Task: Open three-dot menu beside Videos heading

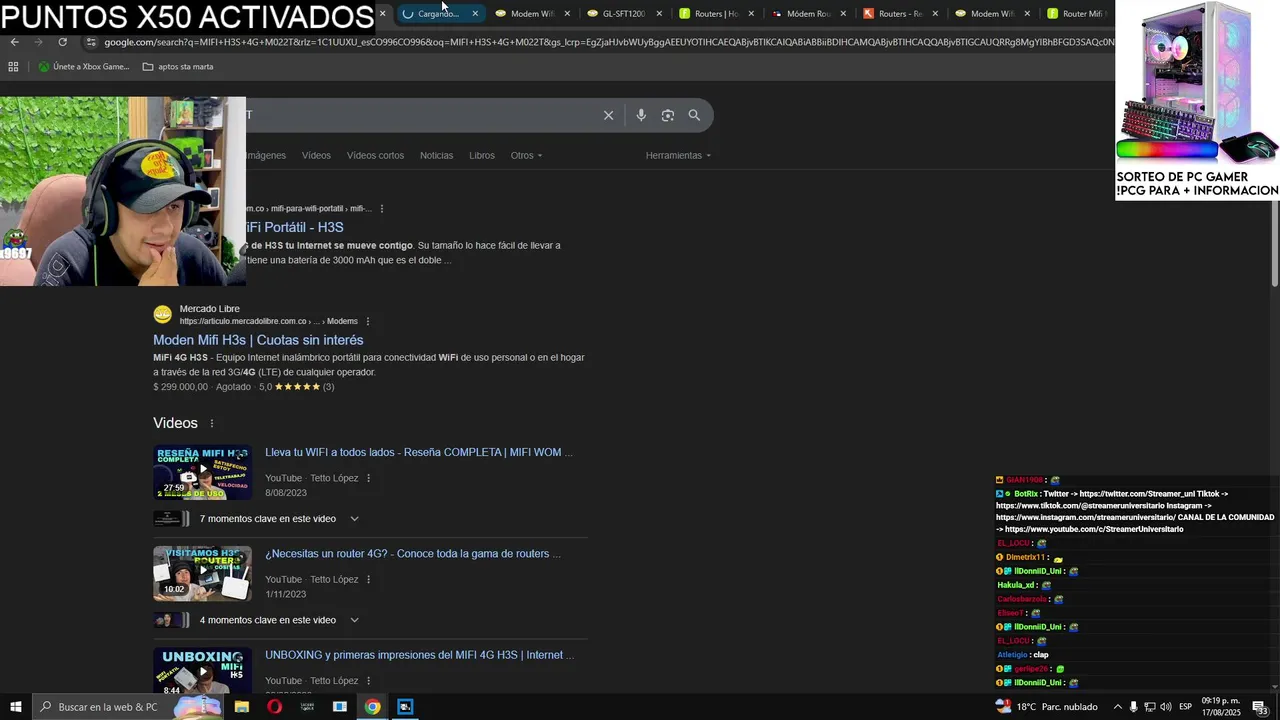Action: 212,424
